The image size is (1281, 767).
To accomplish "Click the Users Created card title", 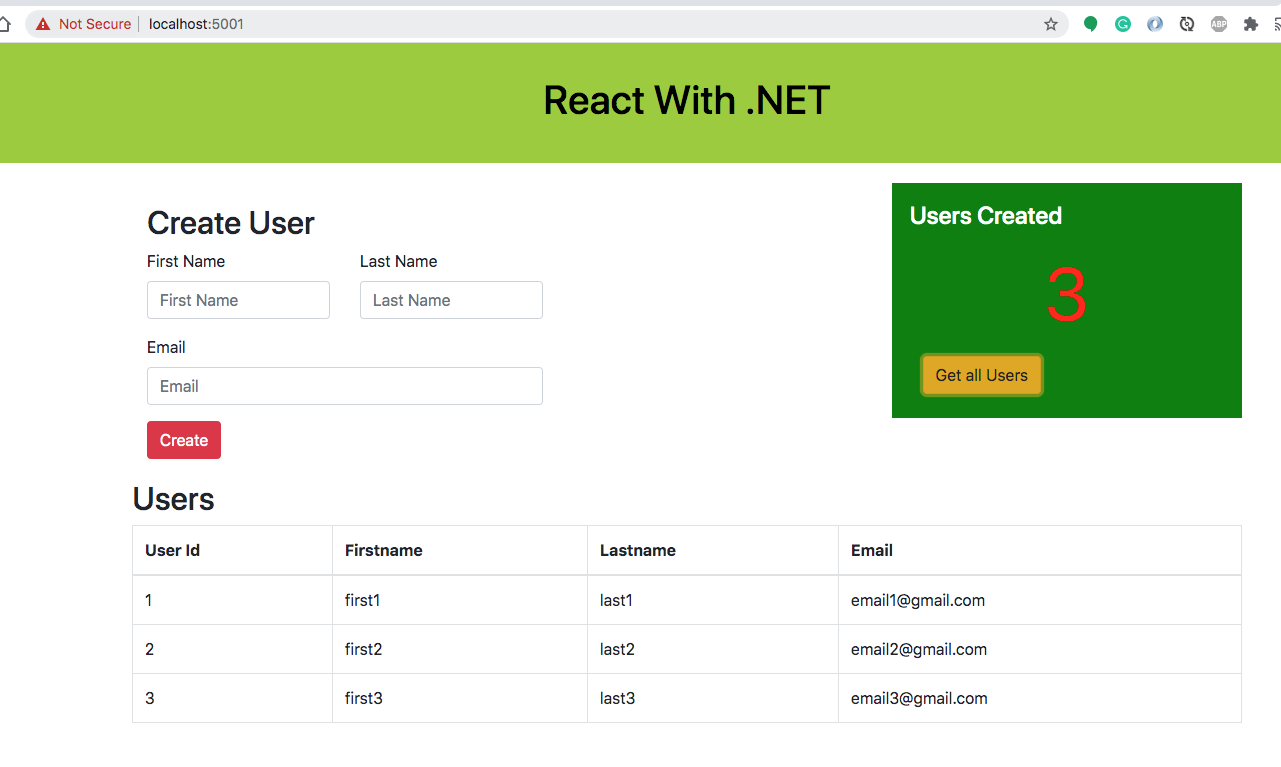I will [x=986, y=216].
